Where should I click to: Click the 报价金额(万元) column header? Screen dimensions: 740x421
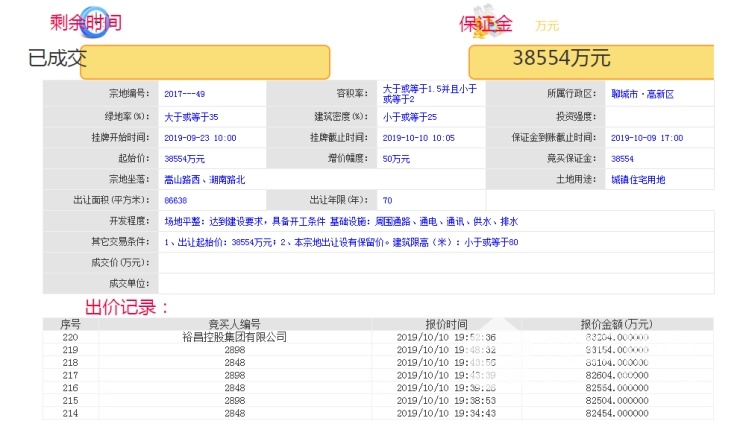point(615,324)
